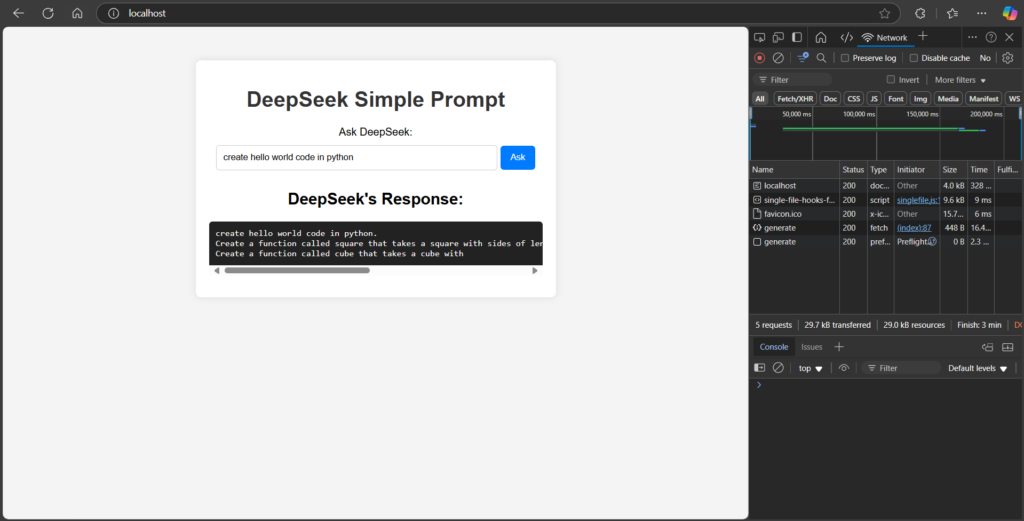
Task: Filter requests by Media type
Action: coord(948,99)
